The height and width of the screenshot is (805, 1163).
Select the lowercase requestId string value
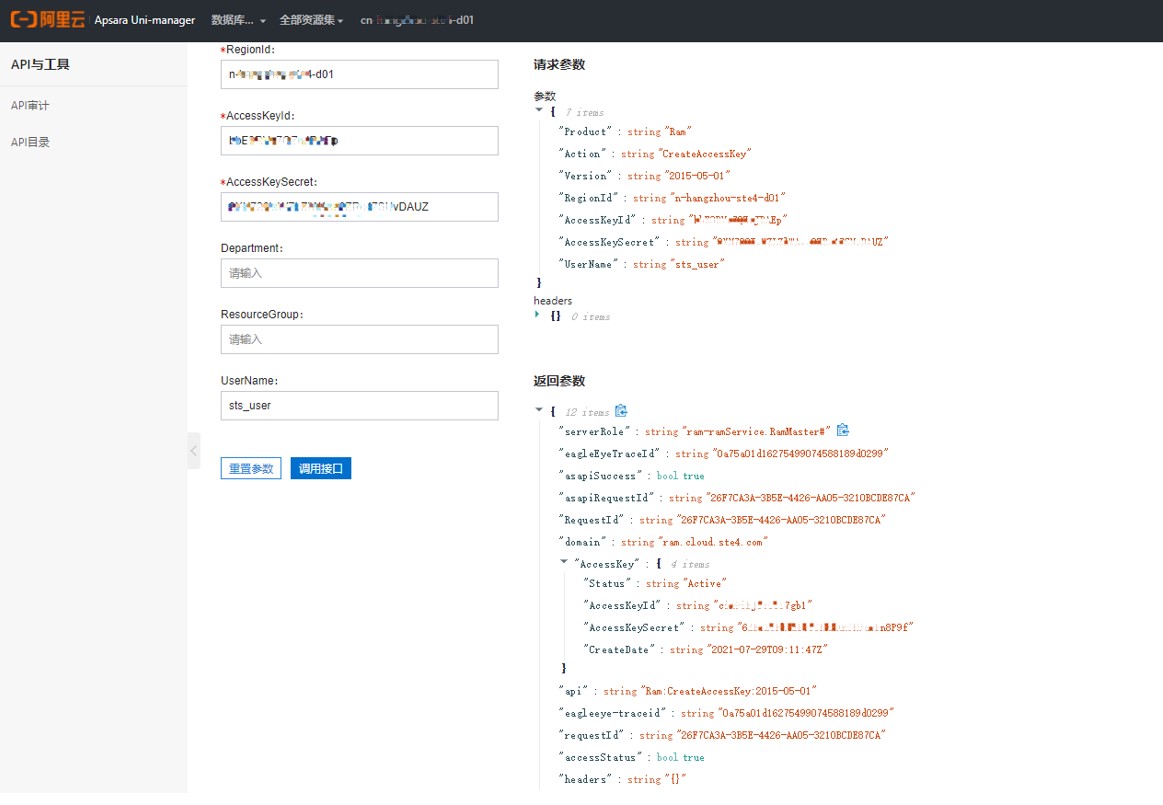(781, 735)
